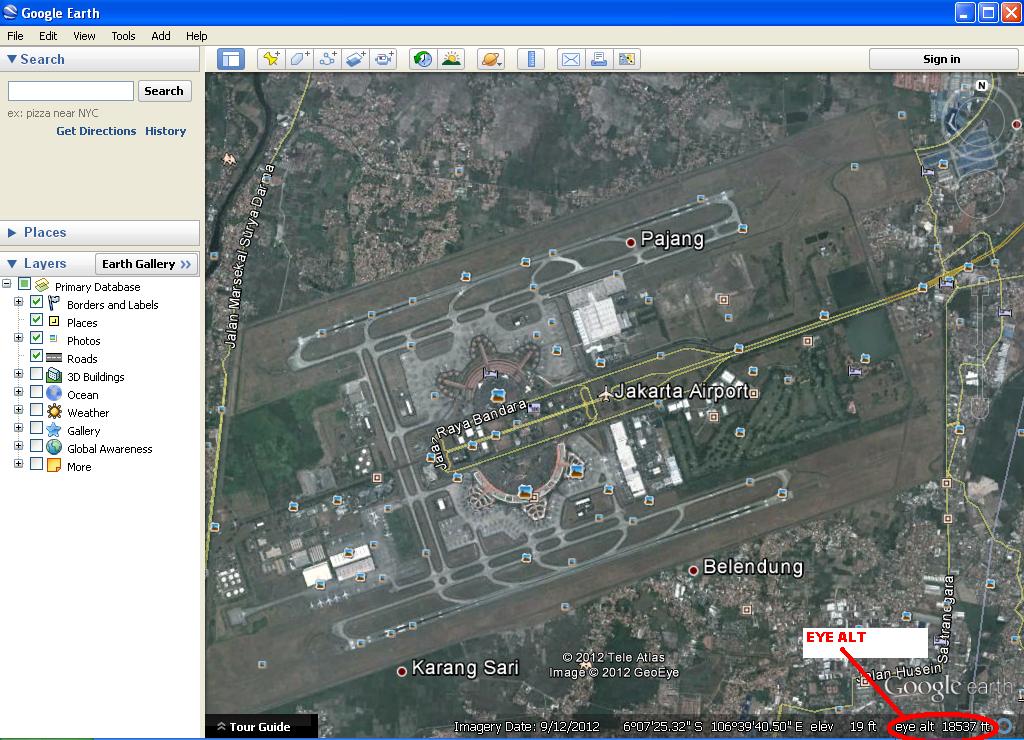This screenshot has height=740, width=1024.
Task: Click the Weather sun icon in Layers
Action: click(54, 411)
